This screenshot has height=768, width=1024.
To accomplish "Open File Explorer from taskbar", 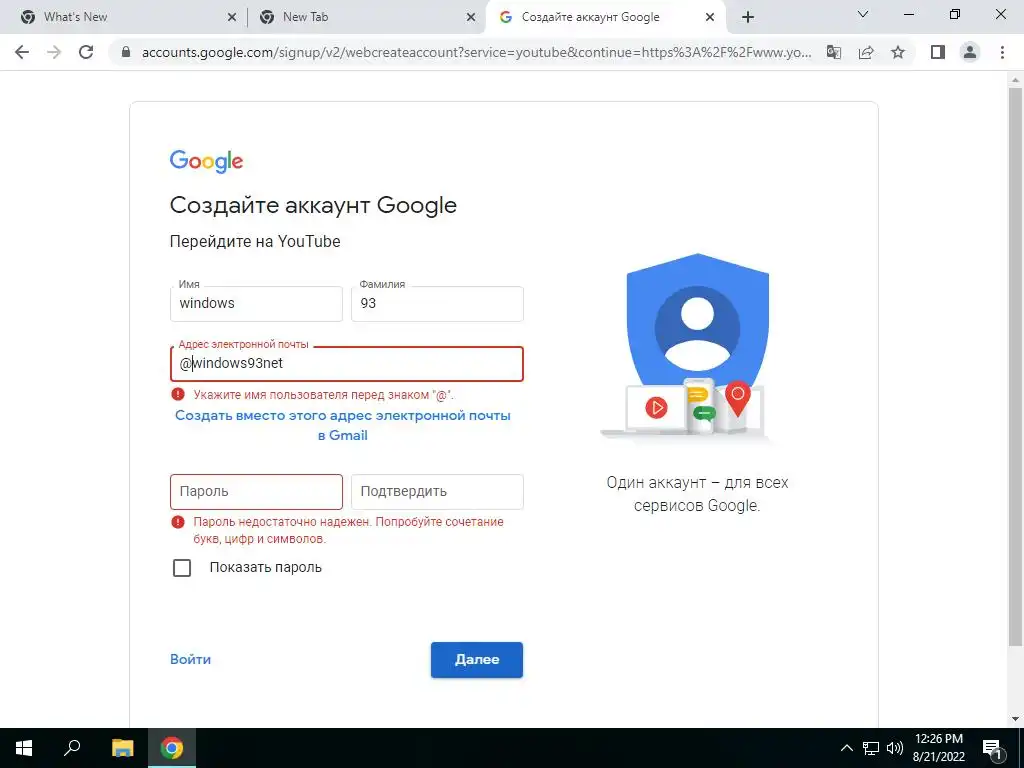I will click(x=122, y=748).
